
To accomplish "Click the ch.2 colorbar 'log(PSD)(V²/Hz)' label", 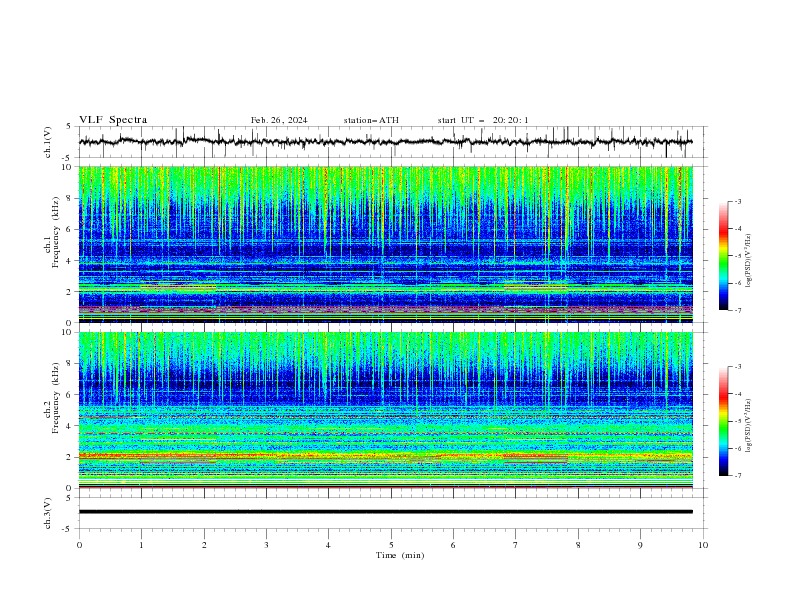I will 749,426.
